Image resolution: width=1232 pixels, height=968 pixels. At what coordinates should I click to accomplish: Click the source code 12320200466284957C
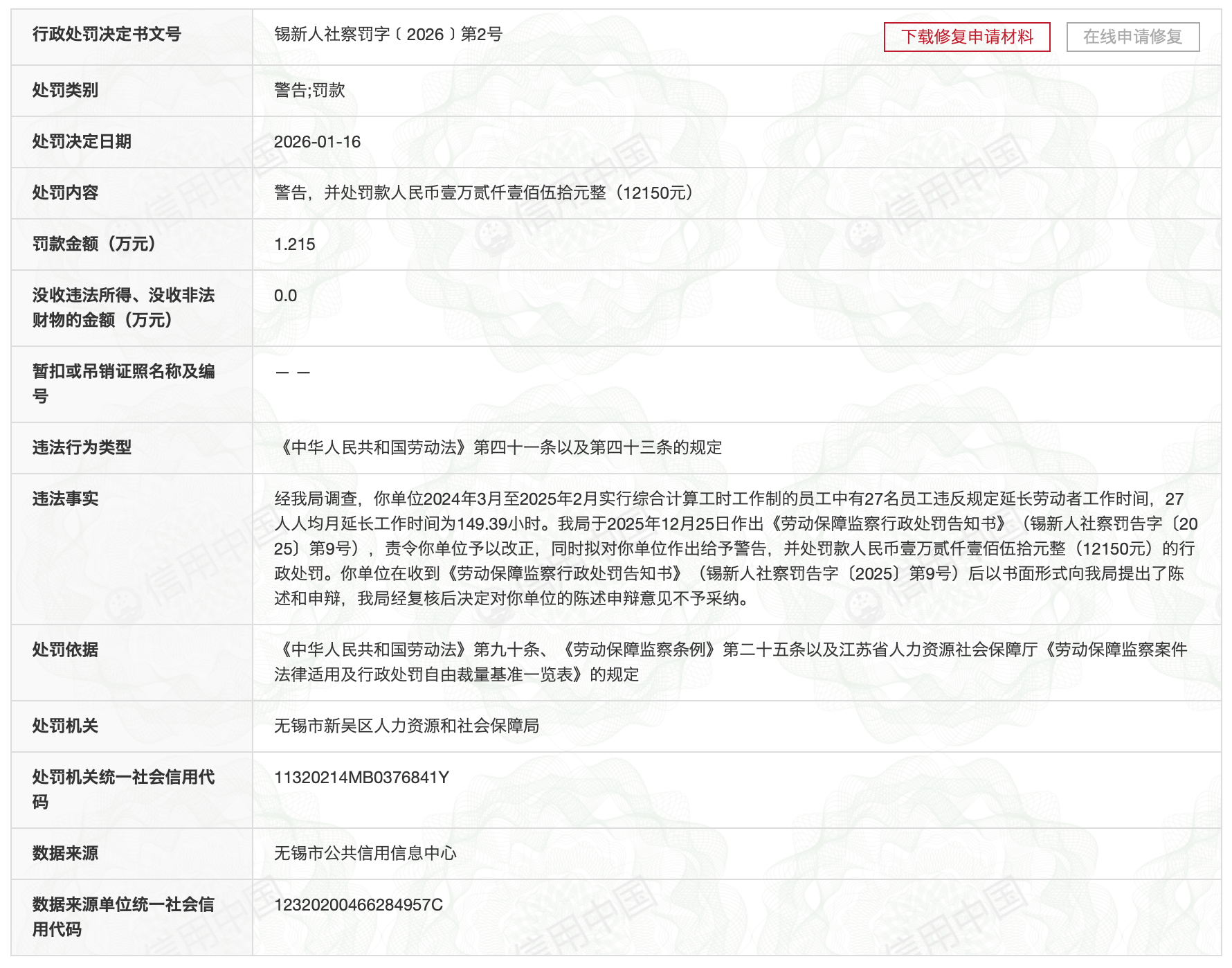(358, 905)
